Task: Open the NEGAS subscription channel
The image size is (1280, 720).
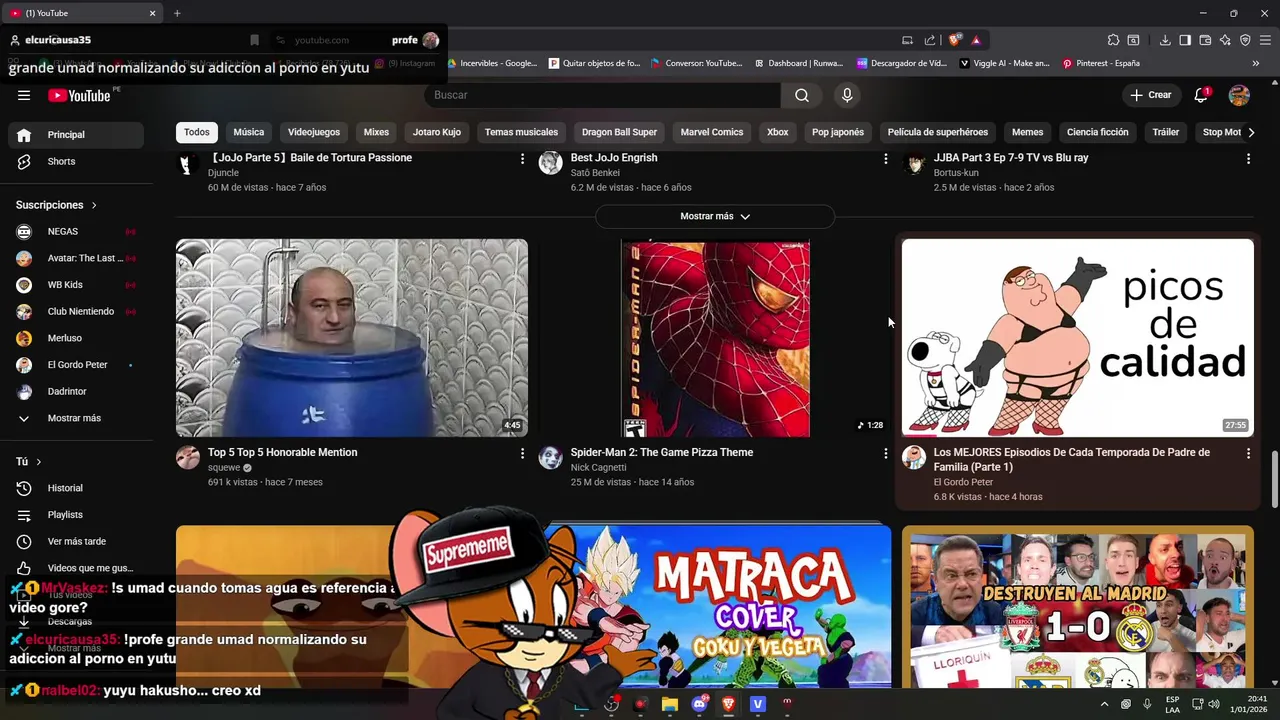Action: (75, 231)
